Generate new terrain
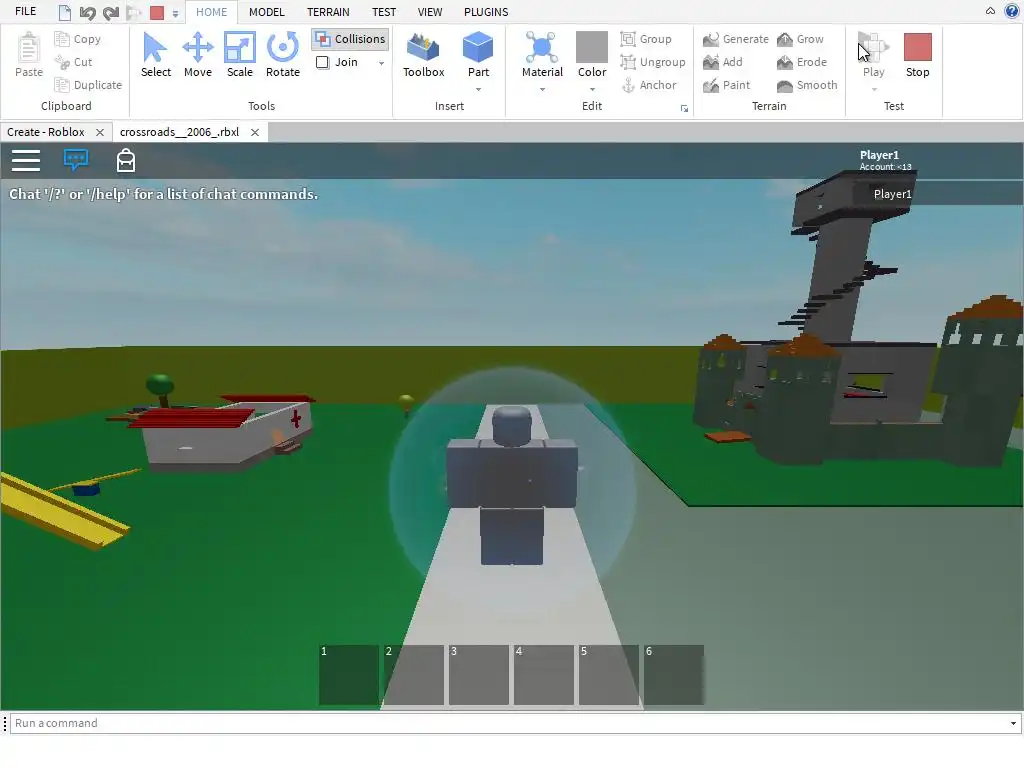 (736, 39)
